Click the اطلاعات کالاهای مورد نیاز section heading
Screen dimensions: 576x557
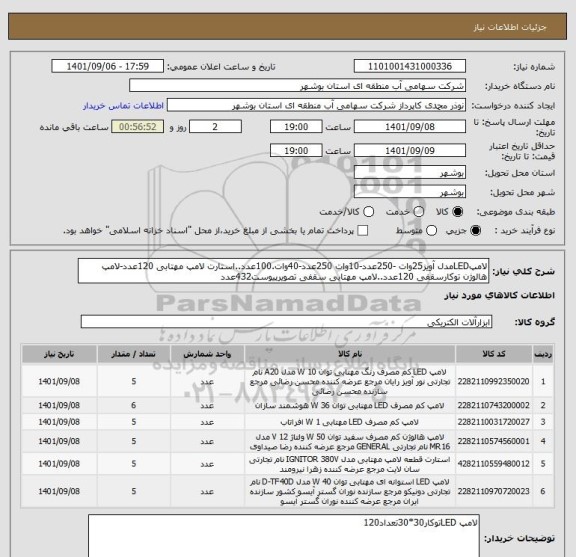click(x=500, y=295)
